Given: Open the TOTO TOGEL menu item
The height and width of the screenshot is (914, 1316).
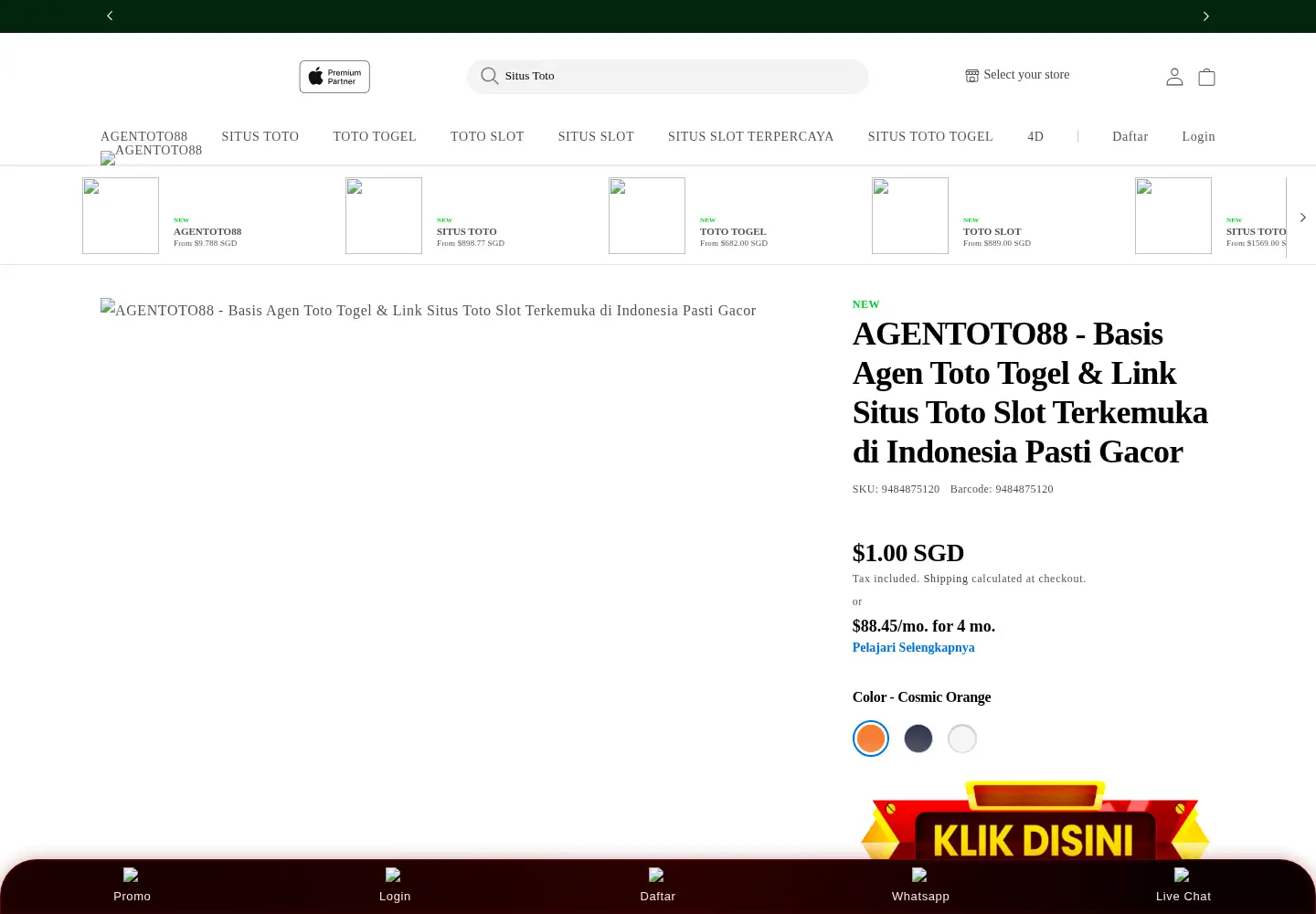Looking at the screenshot, I should [375, 136].
